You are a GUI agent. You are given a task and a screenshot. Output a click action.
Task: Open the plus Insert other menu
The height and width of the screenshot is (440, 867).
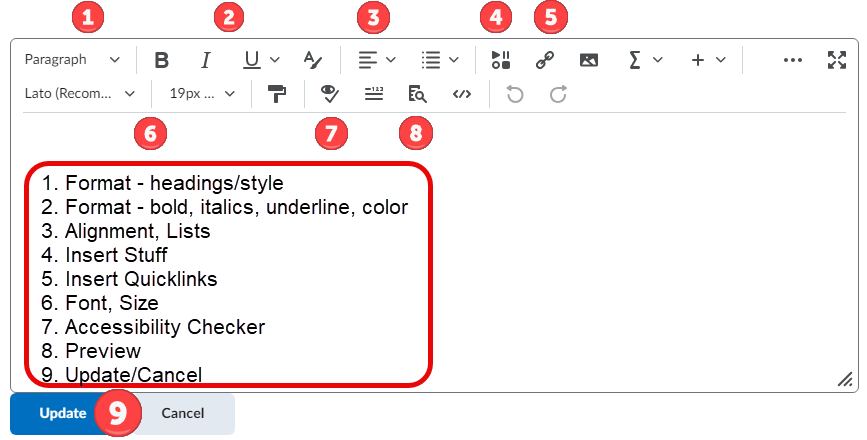point(708,60)
